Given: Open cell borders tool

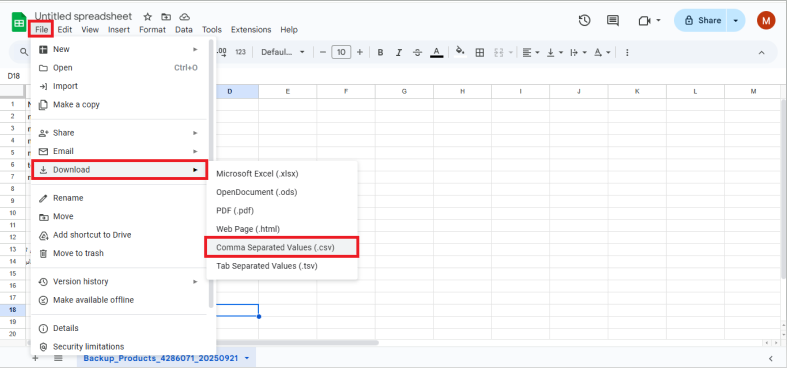Looking at the screenshot, I should pyautogui.click(x=480, y=52).
